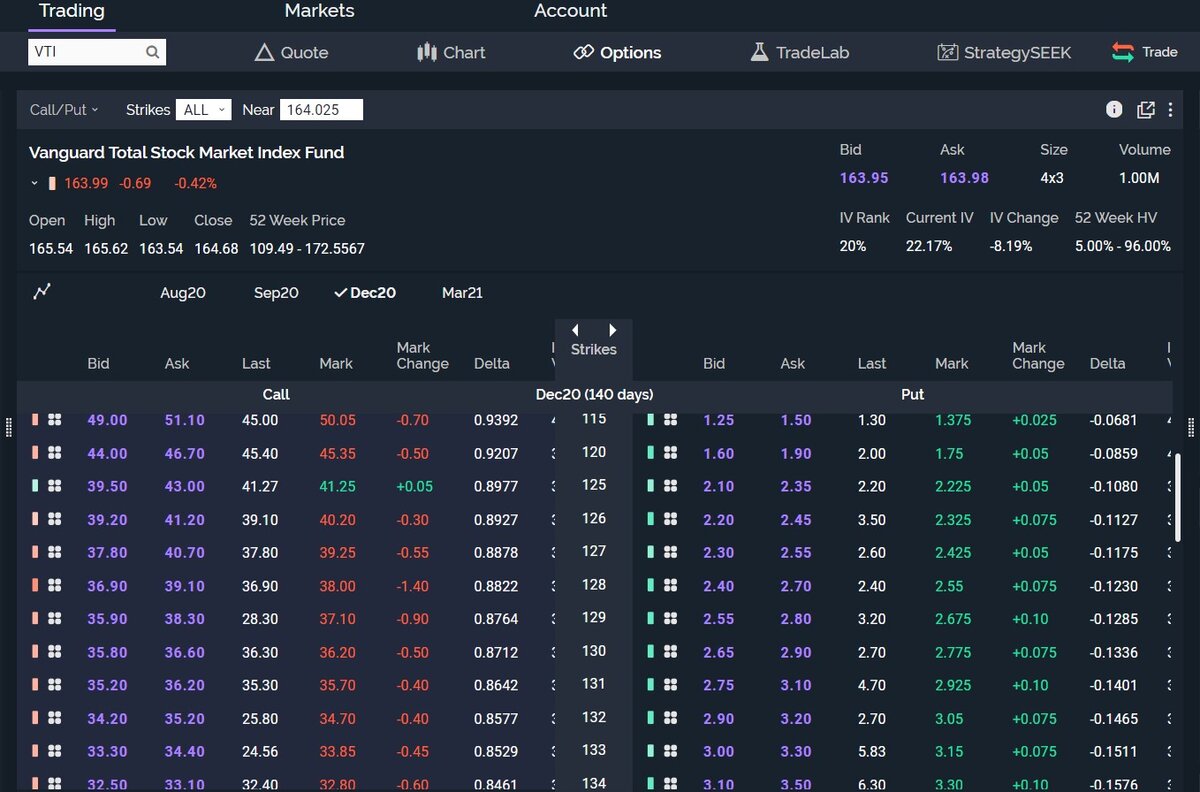
Task: Select the Sep20 expiration
Action: (x=276, y=293)
